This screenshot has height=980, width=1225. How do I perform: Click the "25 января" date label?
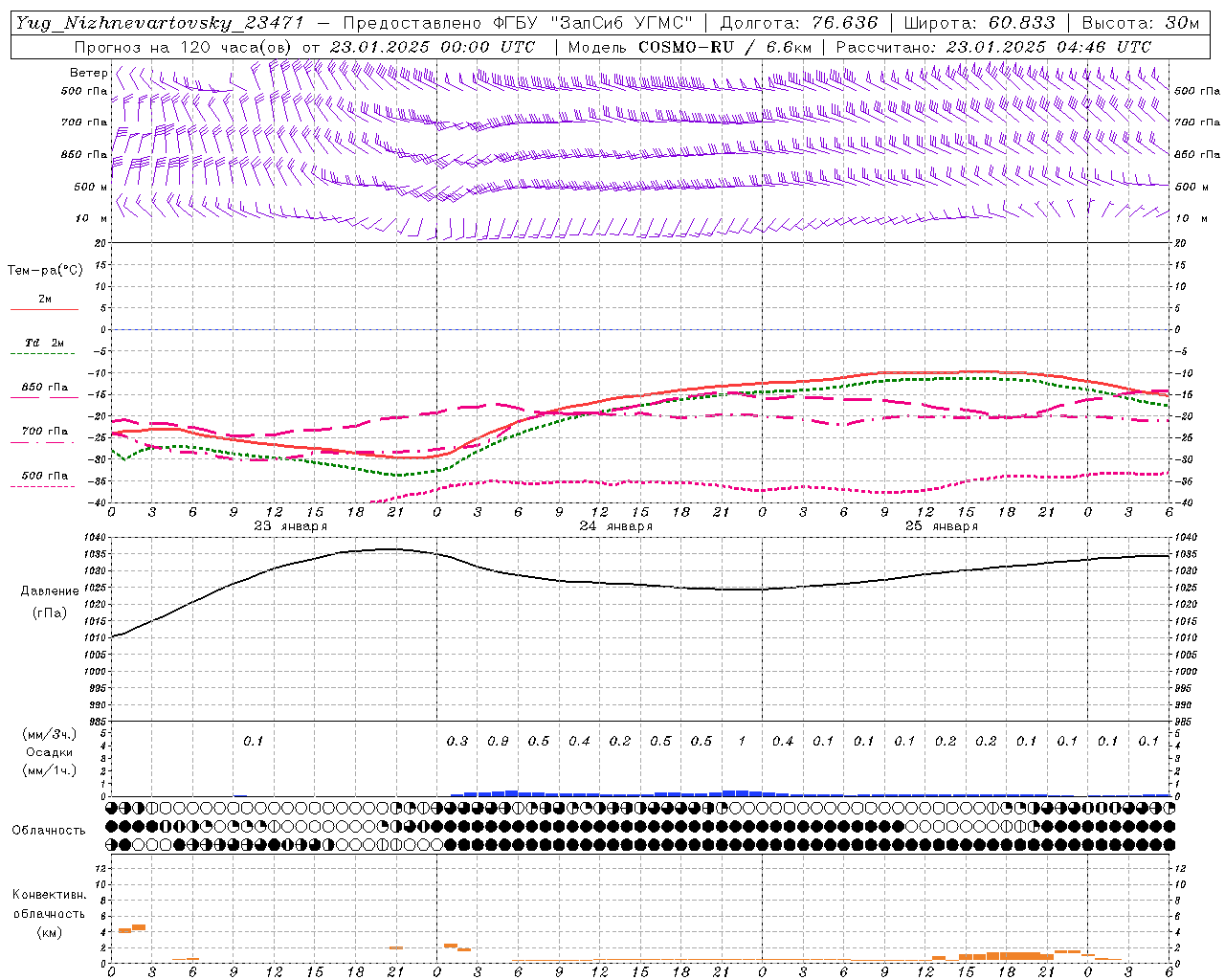942,526
